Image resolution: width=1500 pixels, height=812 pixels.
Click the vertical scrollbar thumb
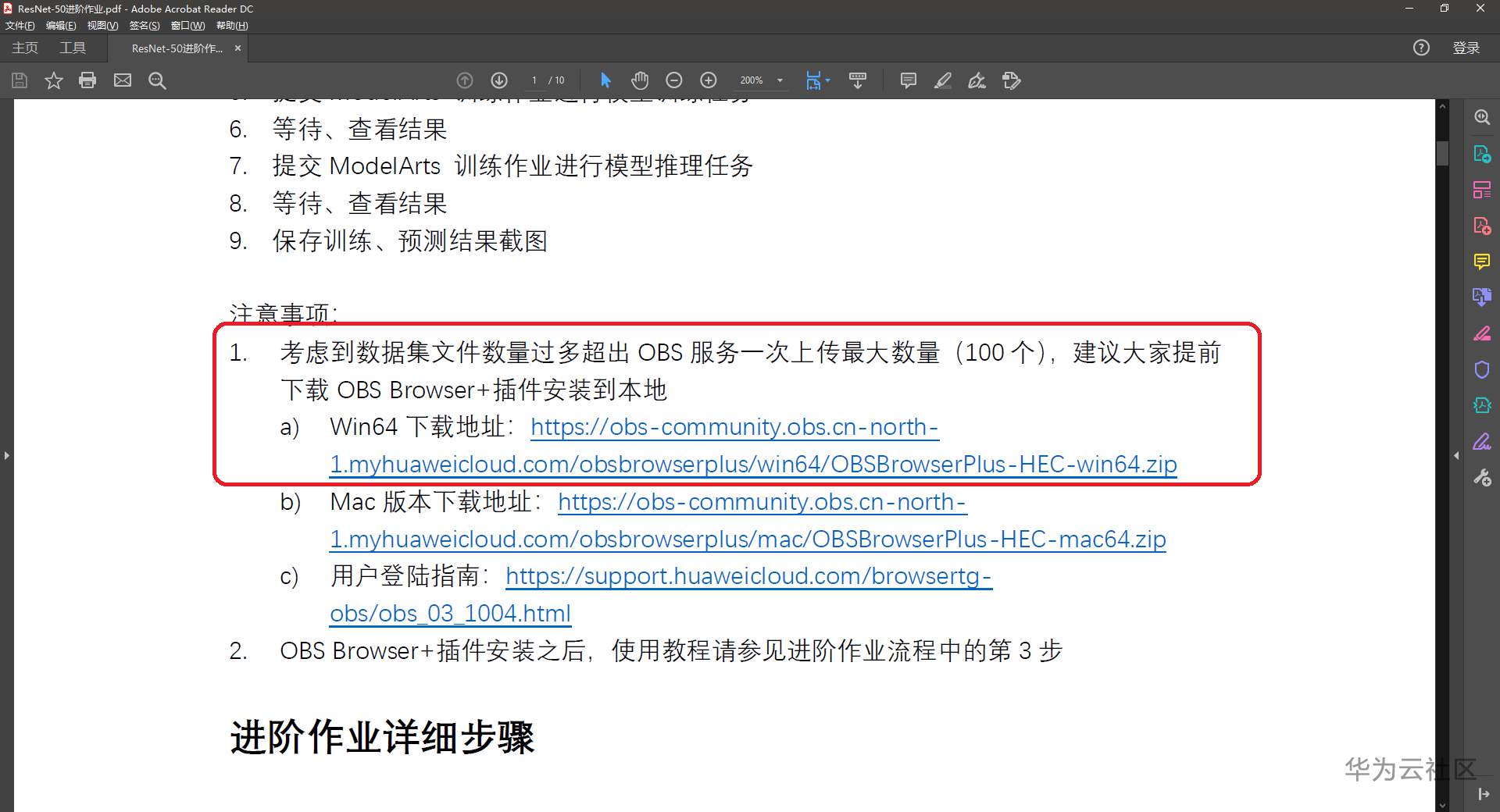1442,153
